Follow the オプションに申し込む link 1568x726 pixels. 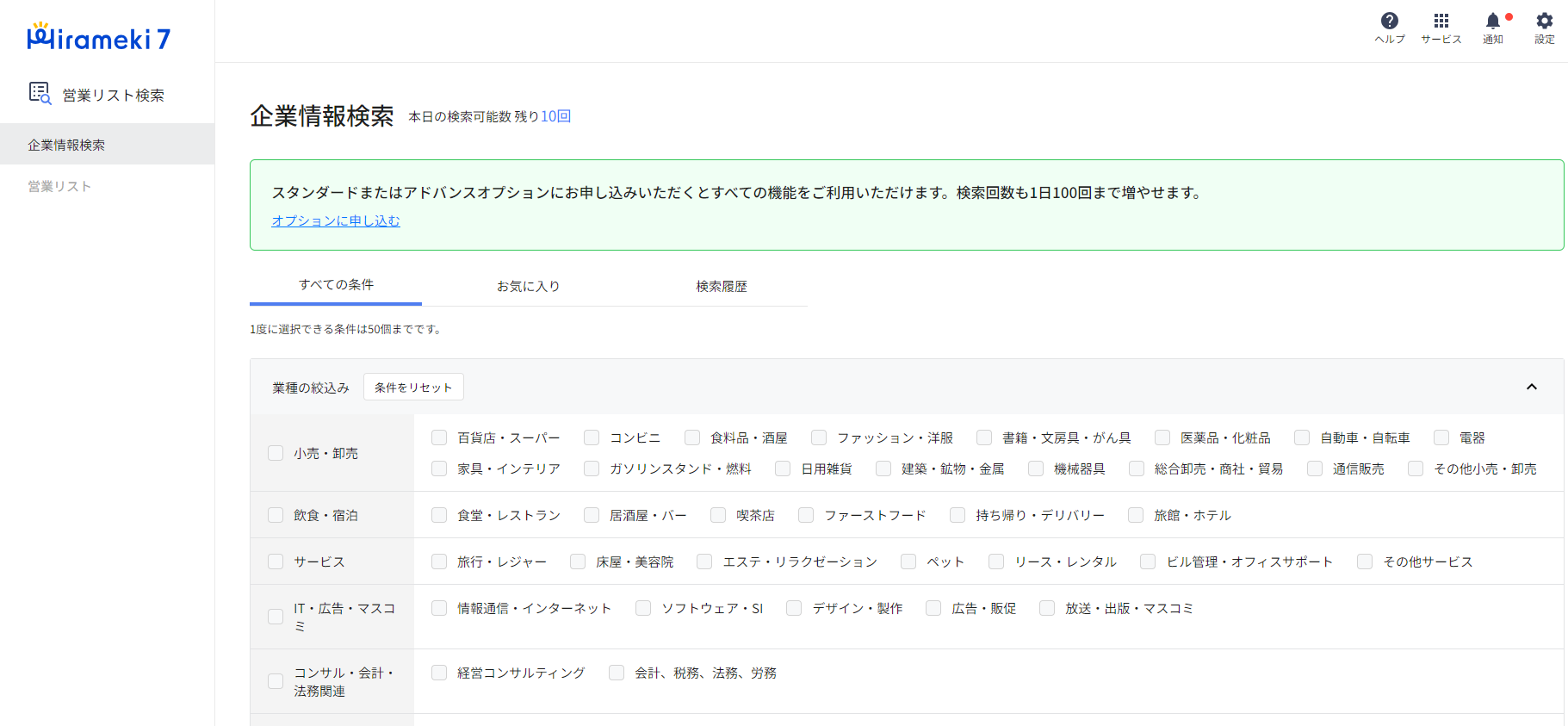point(336,220)
